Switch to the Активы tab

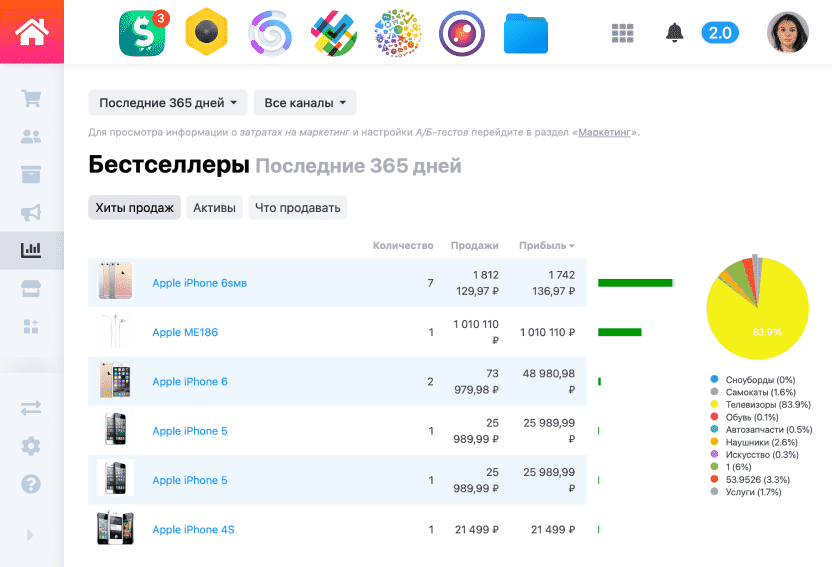coord(214,208)
